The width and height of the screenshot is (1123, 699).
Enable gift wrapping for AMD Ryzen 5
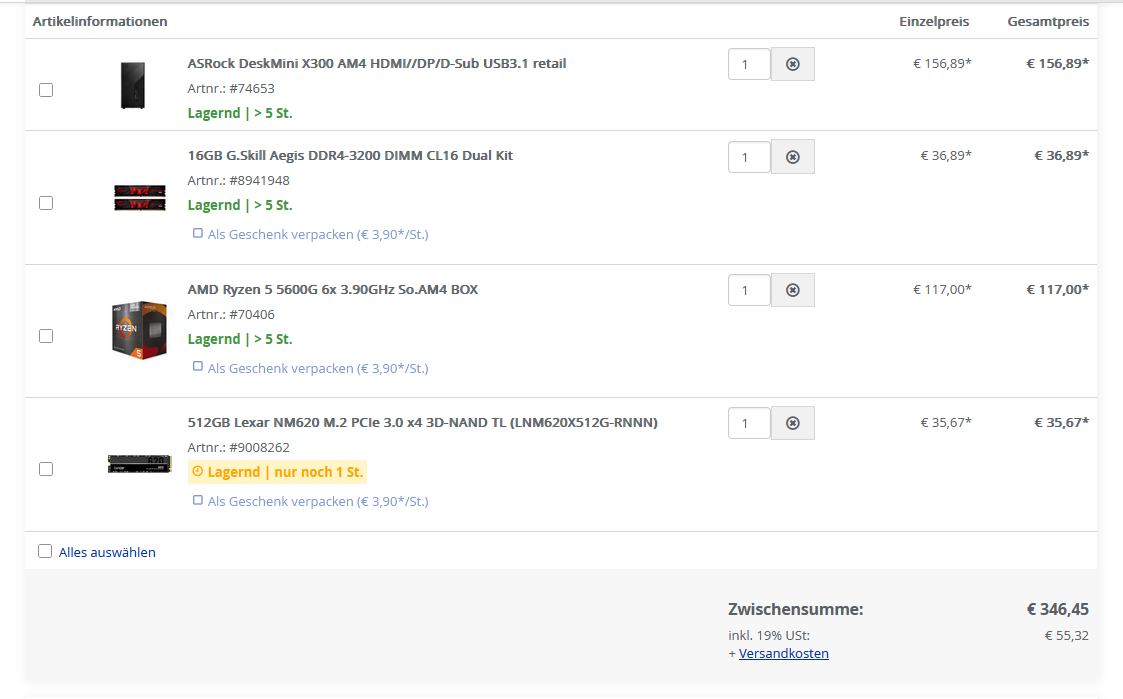click(198, 367)
